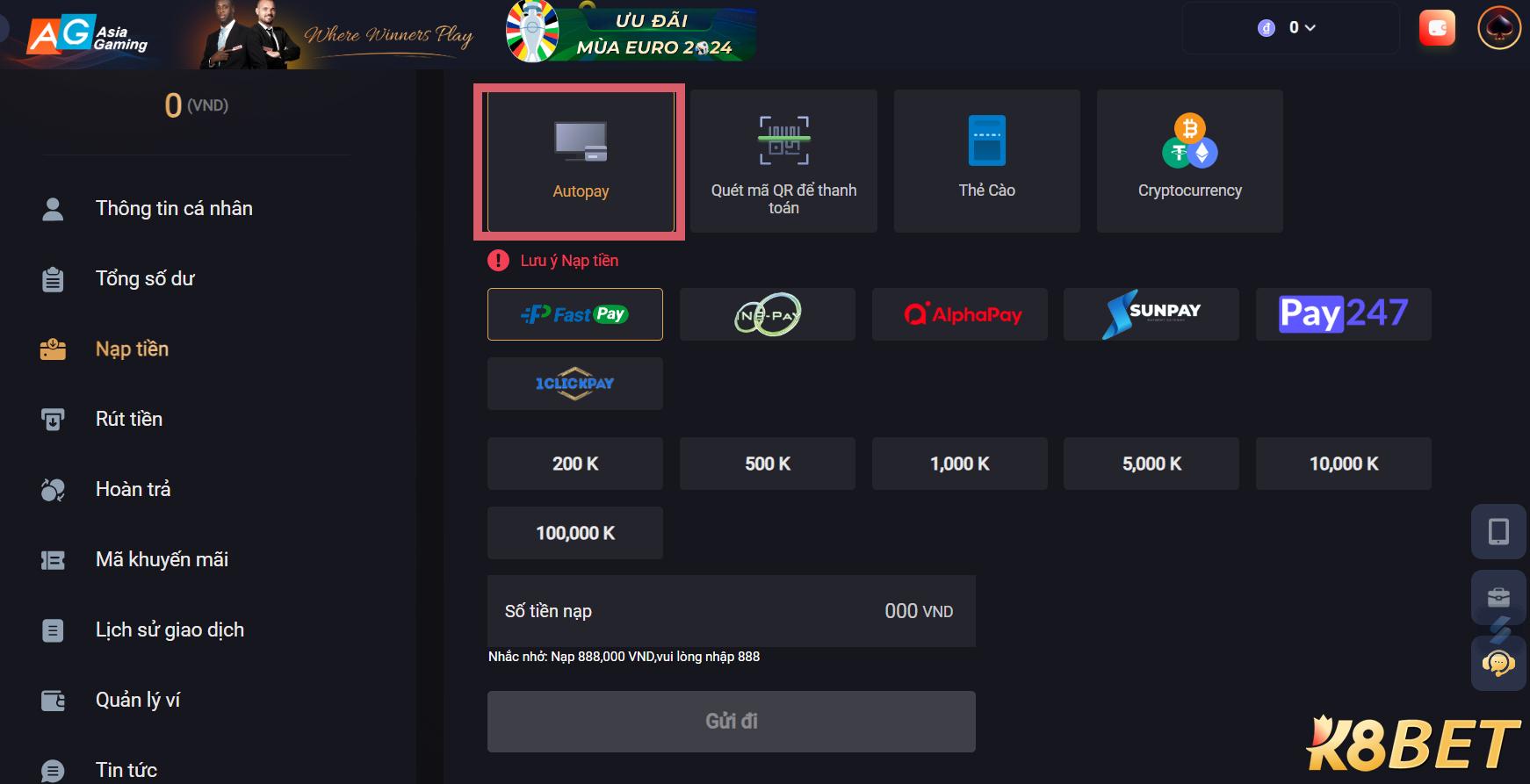Viewport: 1530px width, 784px height.
Task: Click the 0 (VND) balance text
Action: coord(197,105)
